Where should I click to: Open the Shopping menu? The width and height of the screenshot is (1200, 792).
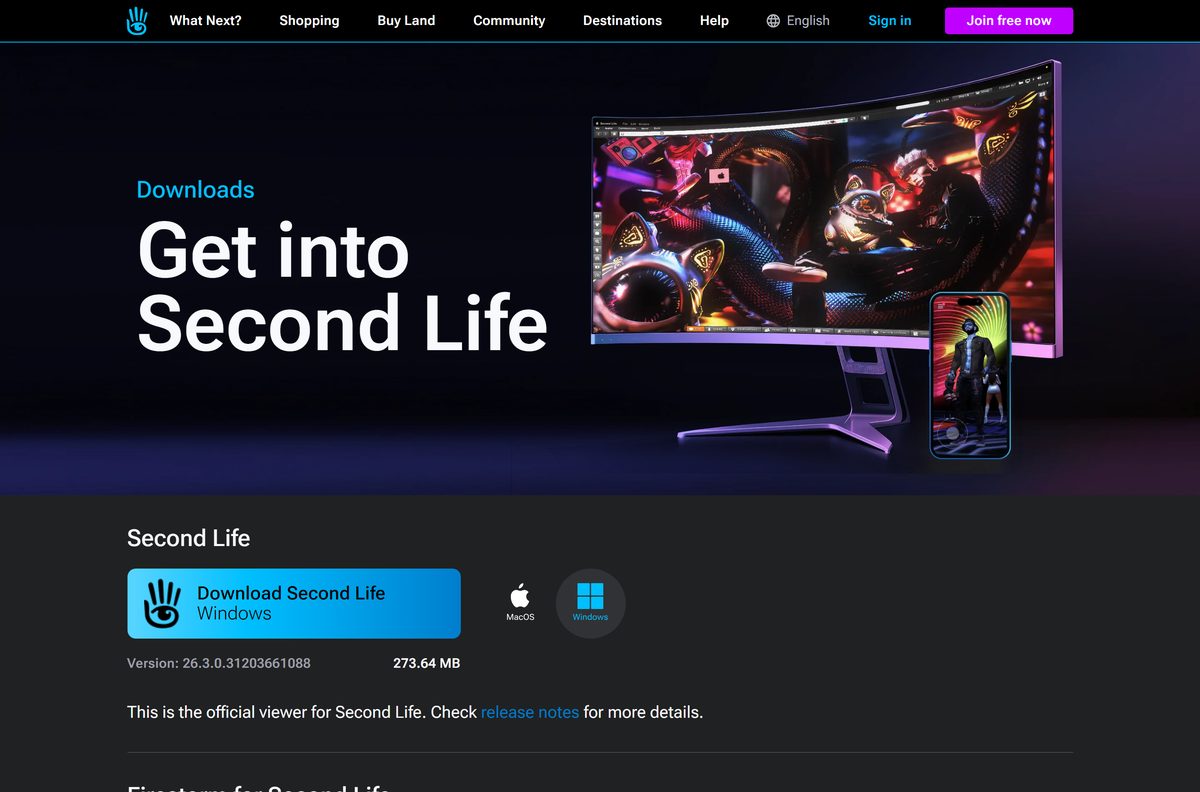click(309, 20)
